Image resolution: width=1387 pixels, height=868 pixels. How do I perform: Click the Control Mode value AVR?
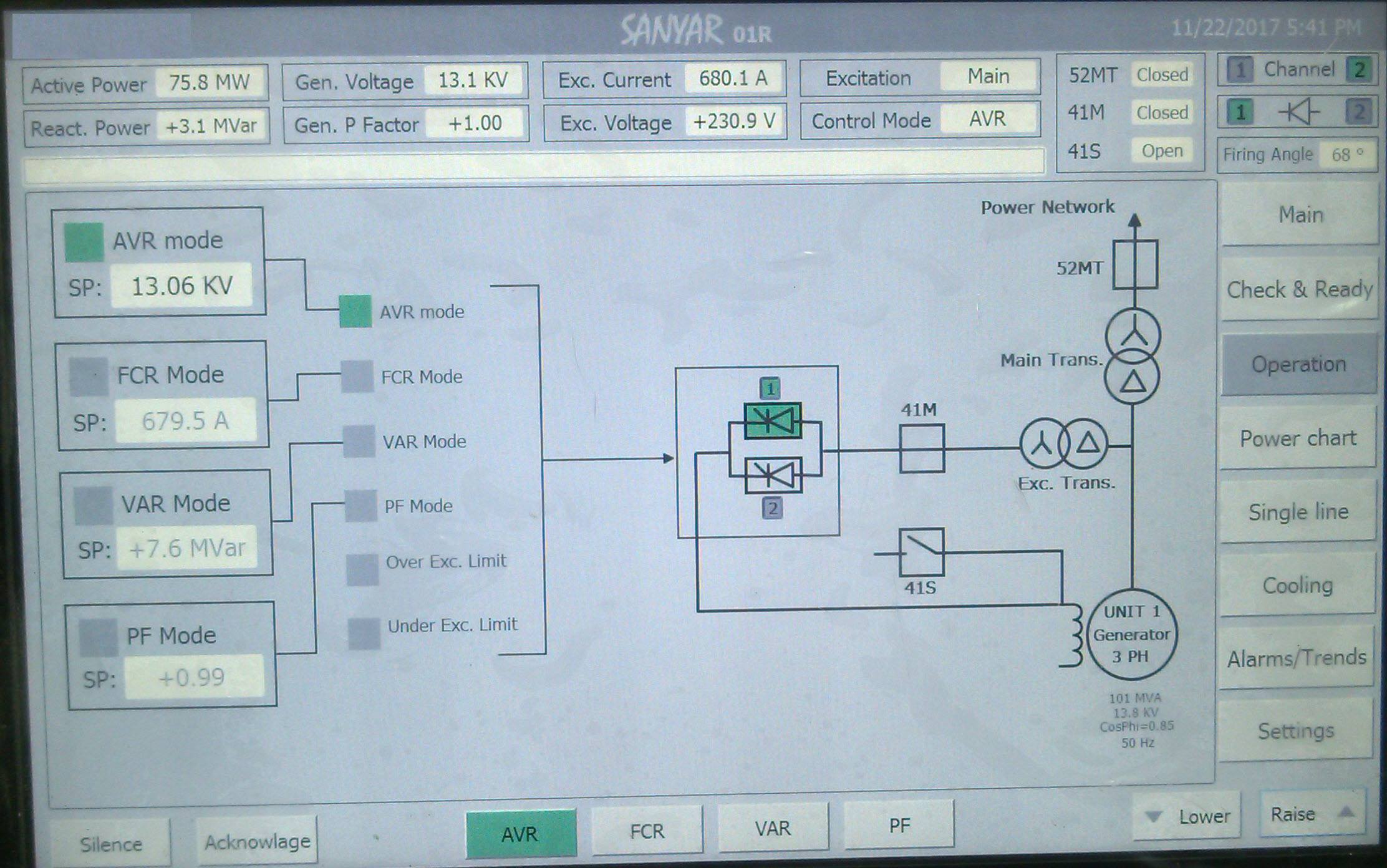988,118
